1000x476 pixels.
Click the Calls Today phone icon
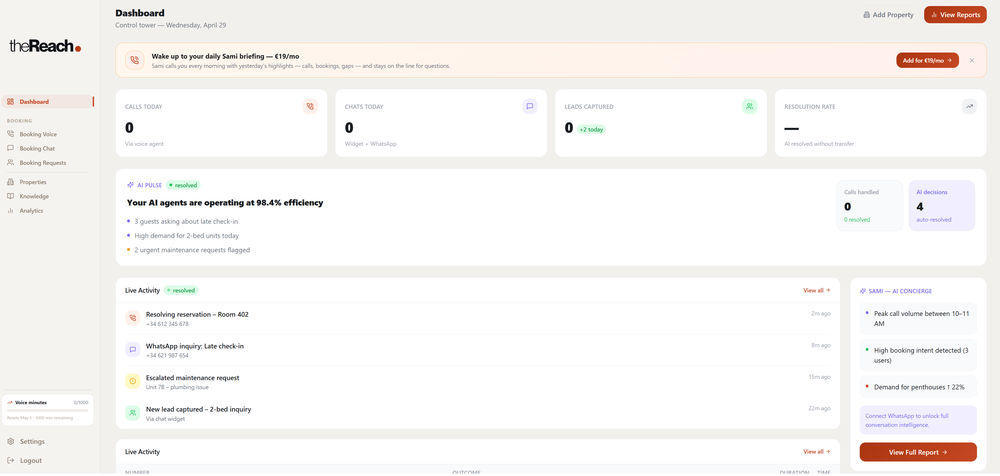310,107
